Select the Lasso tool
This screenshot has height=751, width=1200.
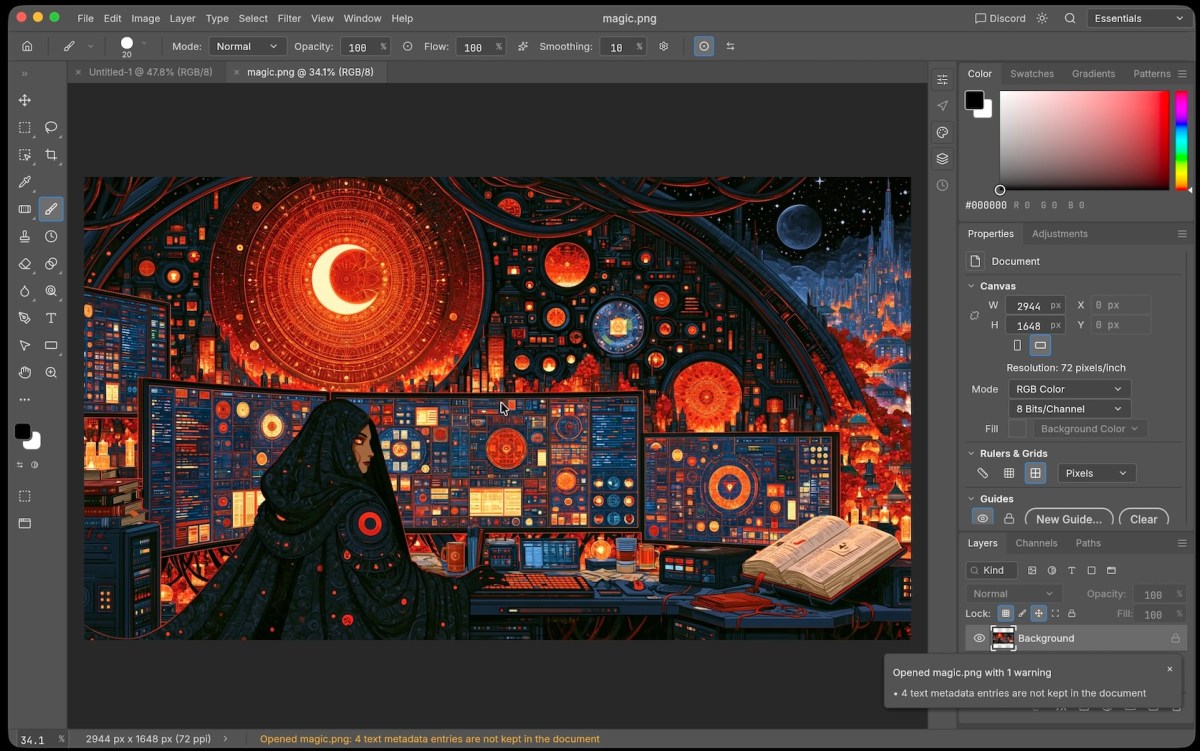tap(51, 128)
